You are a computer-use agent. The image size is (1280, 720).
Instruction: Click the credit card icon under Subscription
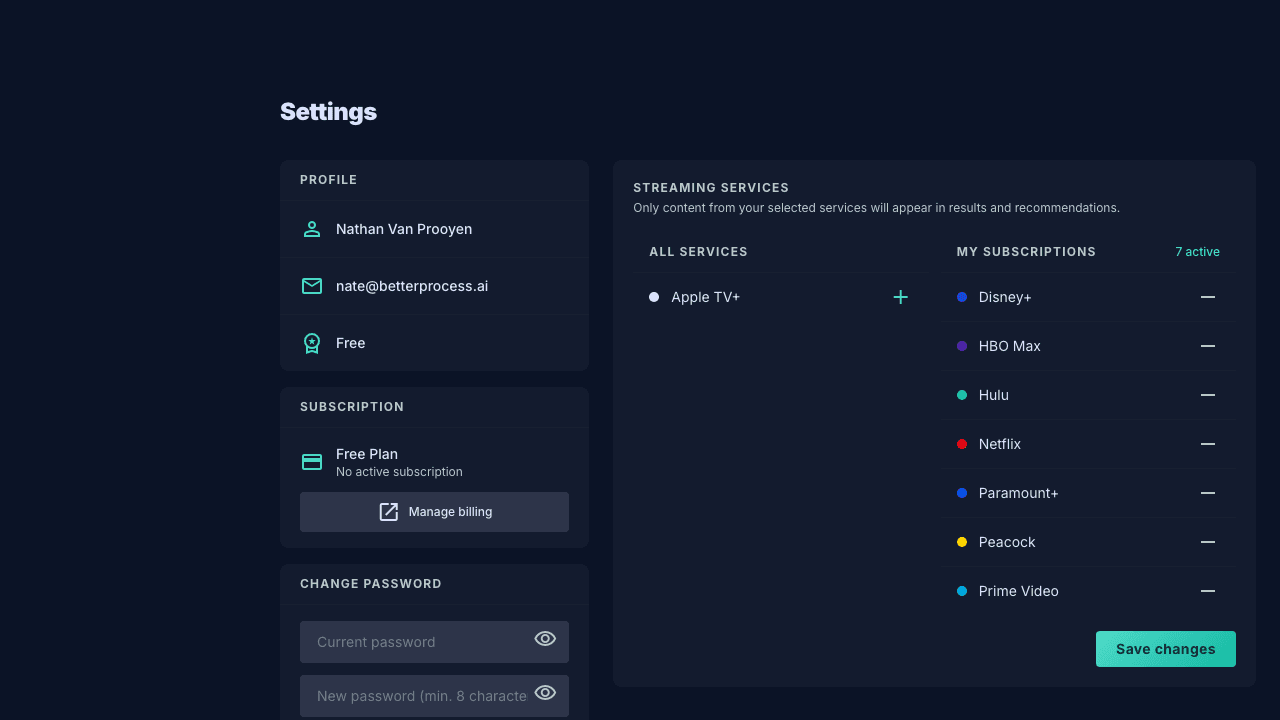click(311, 461)
